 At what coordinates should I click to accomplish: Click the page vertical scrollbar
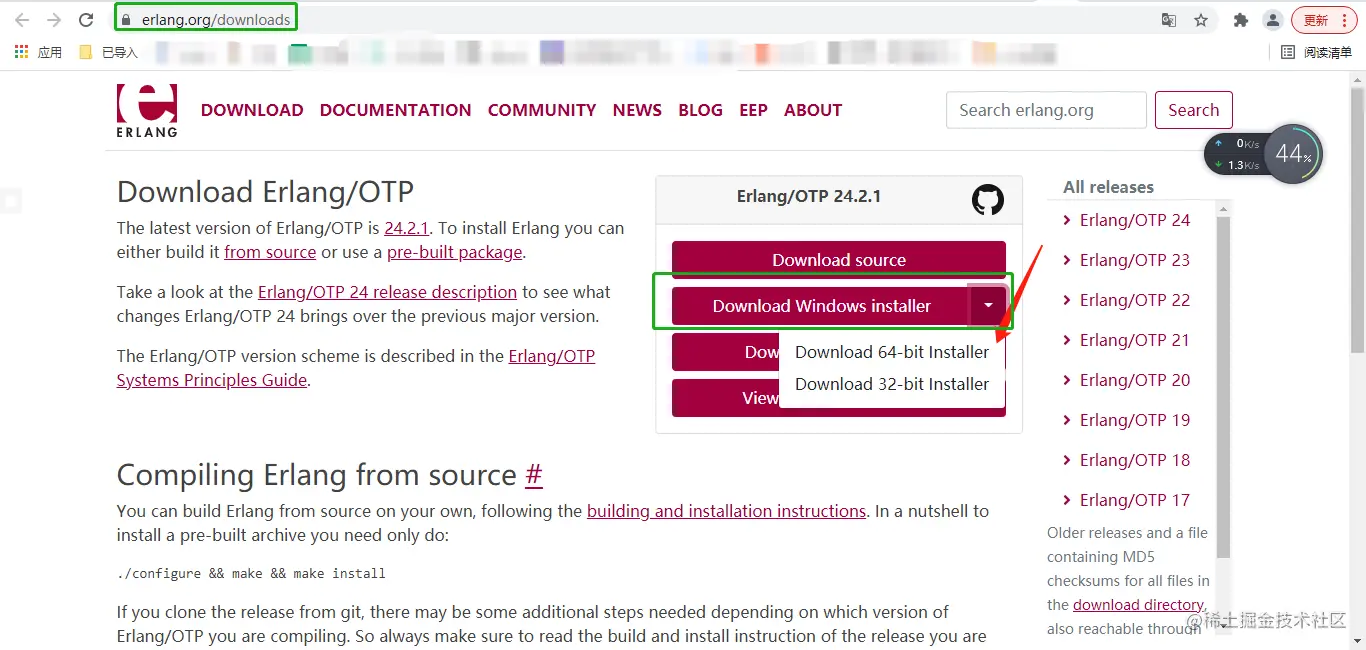1357,220
